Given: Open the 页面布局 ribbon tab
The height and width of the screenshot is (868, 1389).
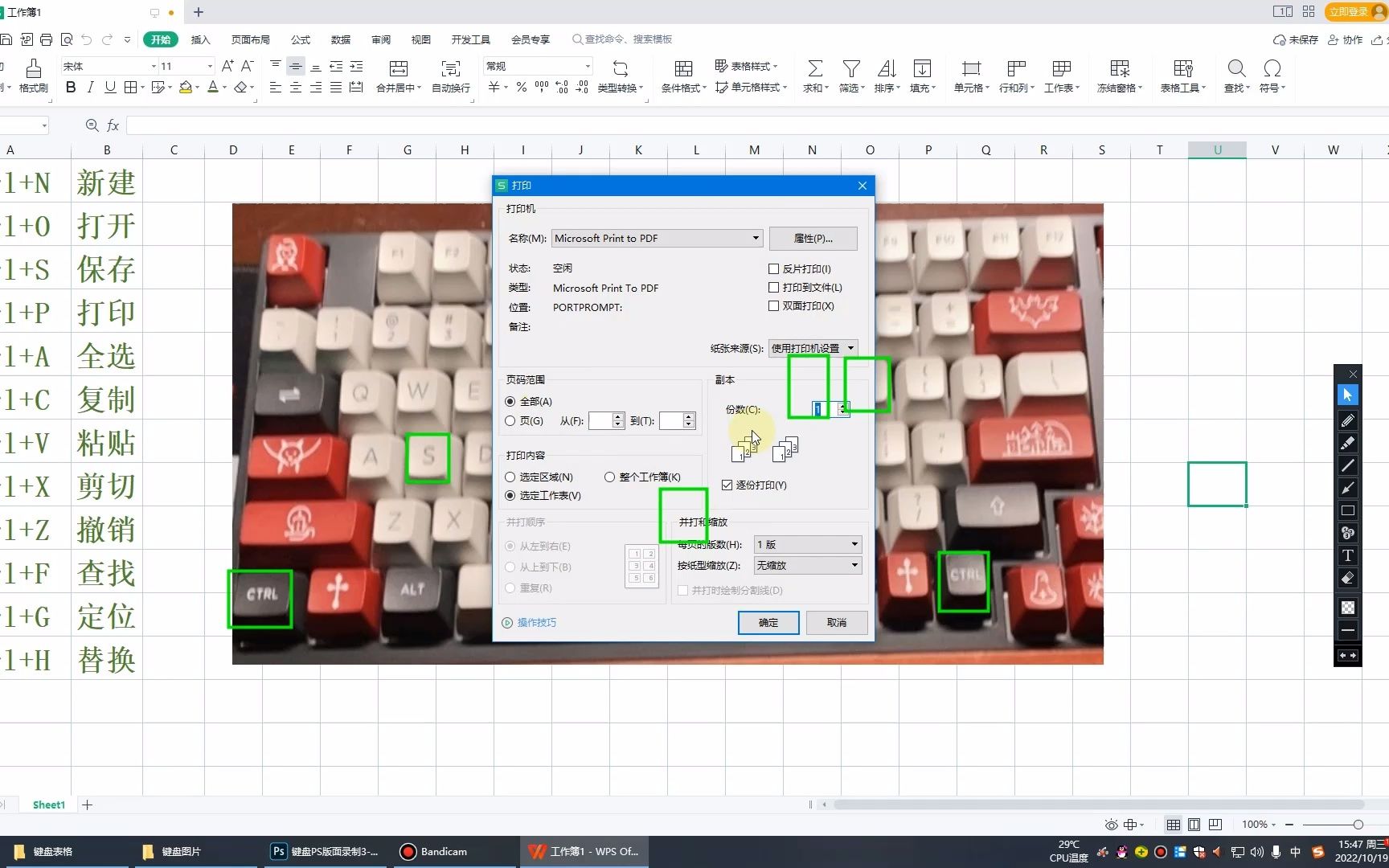Looking at the screenshot, I should point(250,39).
